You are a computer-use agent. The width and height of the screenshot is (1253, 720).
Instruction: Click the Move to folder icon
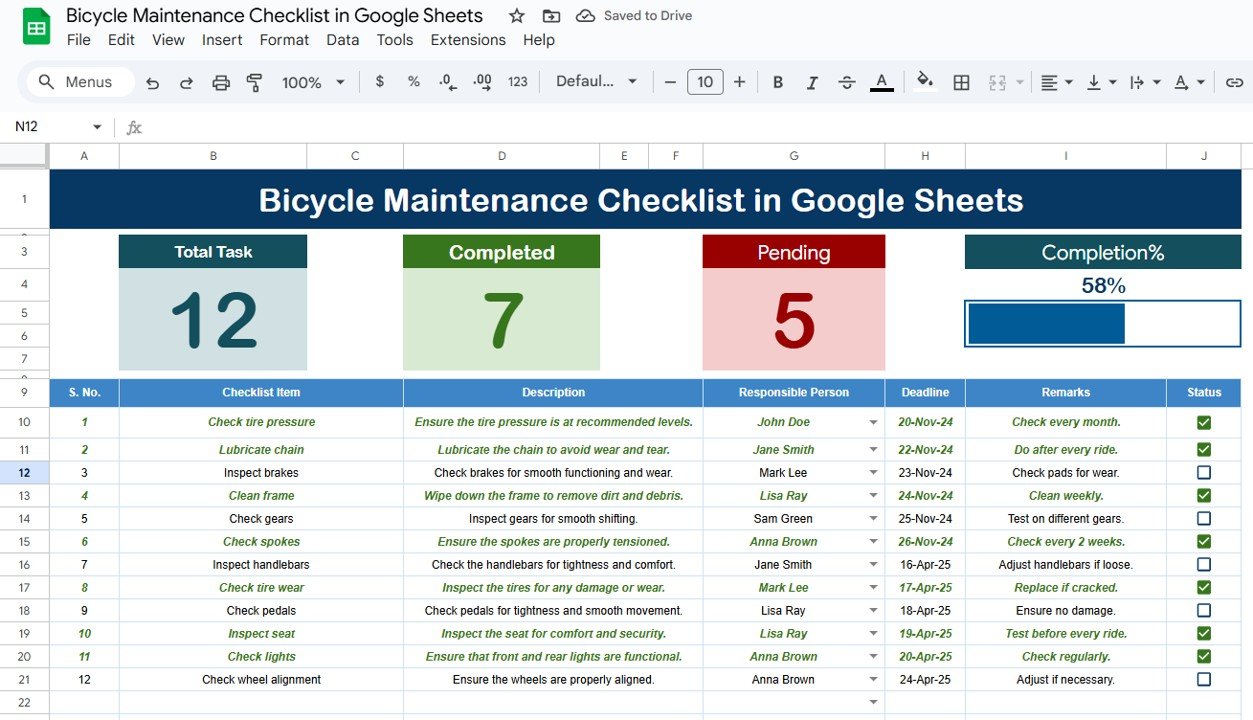[551, 16]
